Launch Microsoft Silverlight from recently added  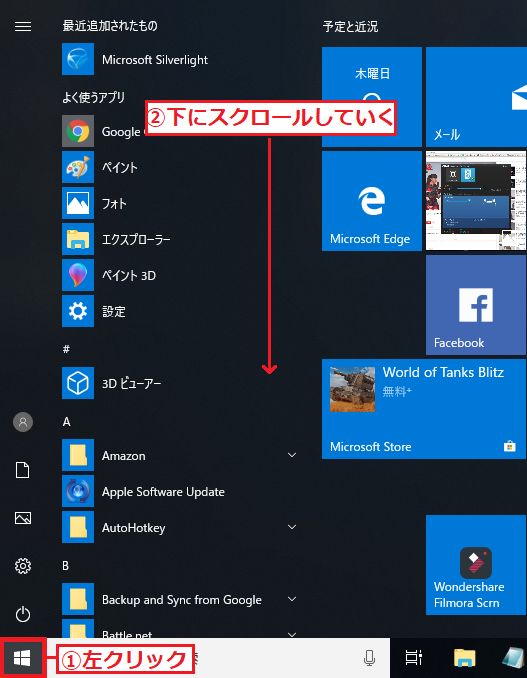(78, 59)
